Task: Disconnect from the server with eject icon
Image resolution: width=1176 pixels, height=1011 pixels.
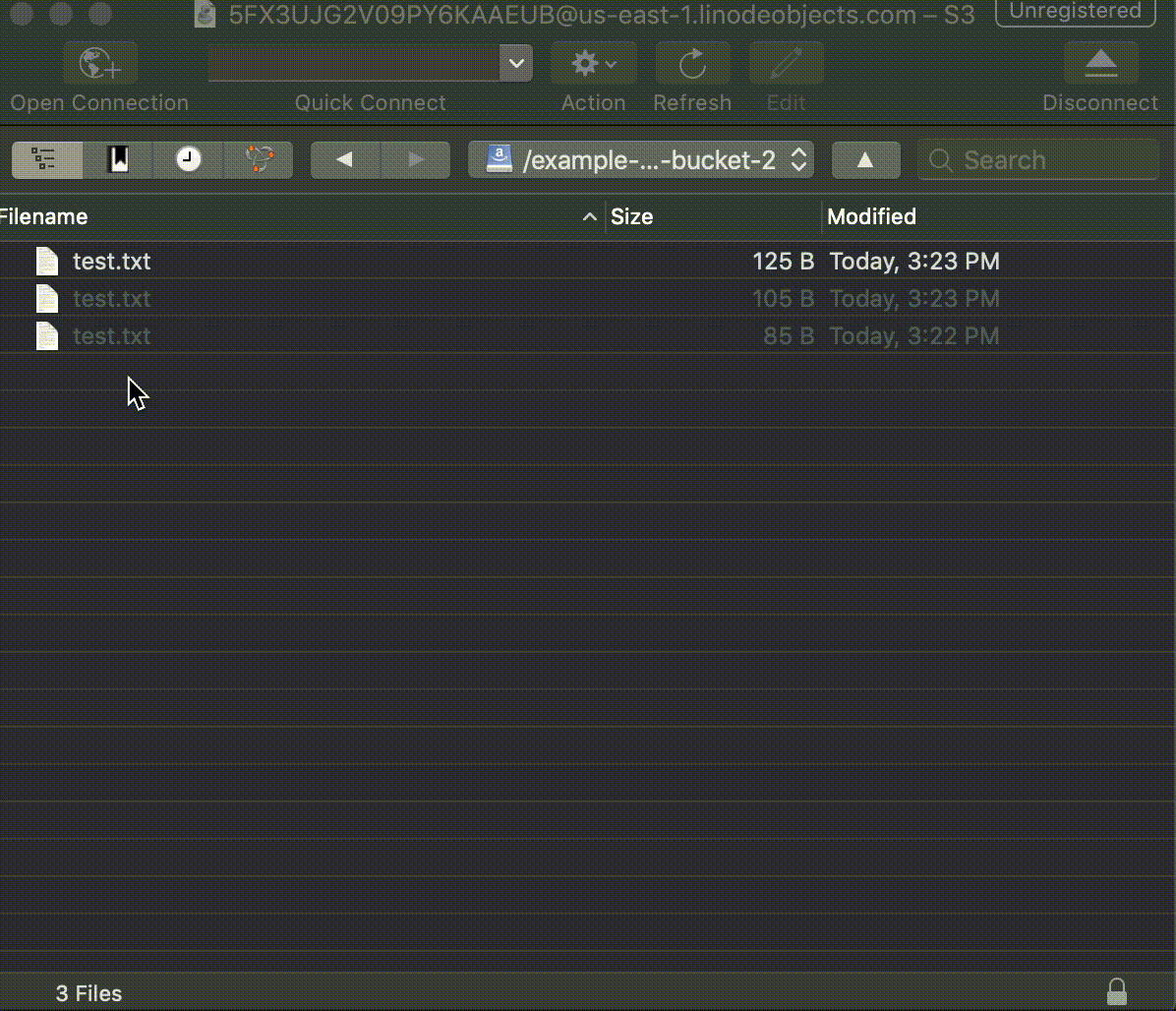Action: pos(1100,65)
